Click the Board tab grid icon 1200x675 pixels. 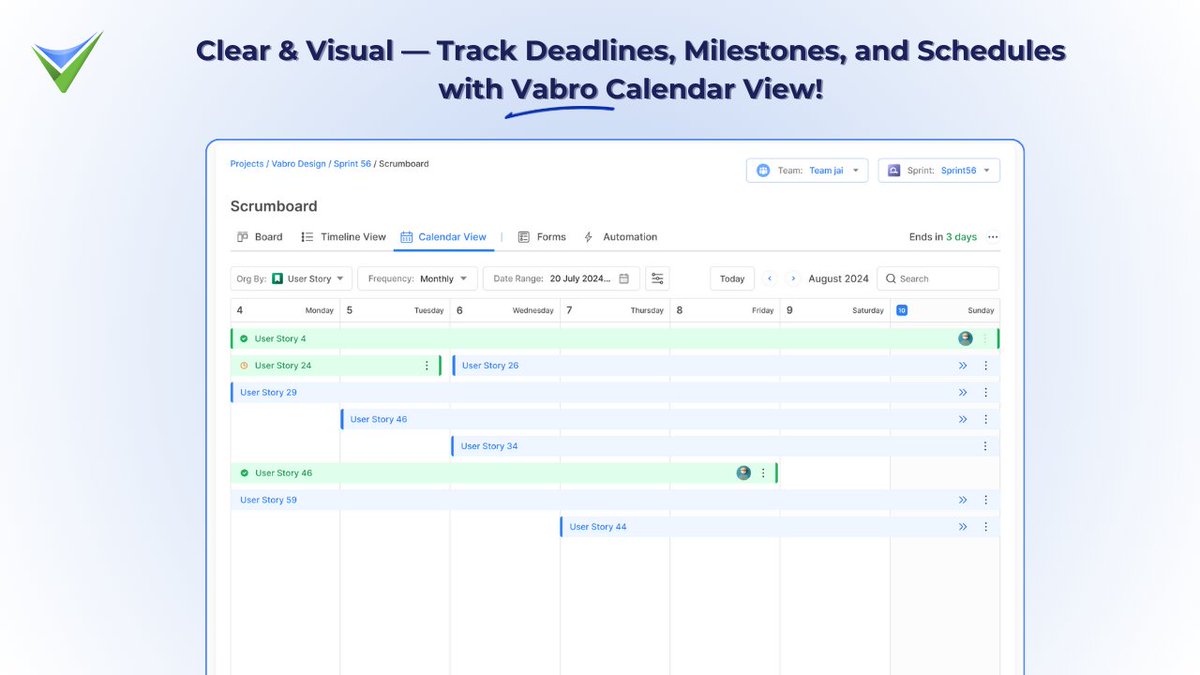[242, 237]
